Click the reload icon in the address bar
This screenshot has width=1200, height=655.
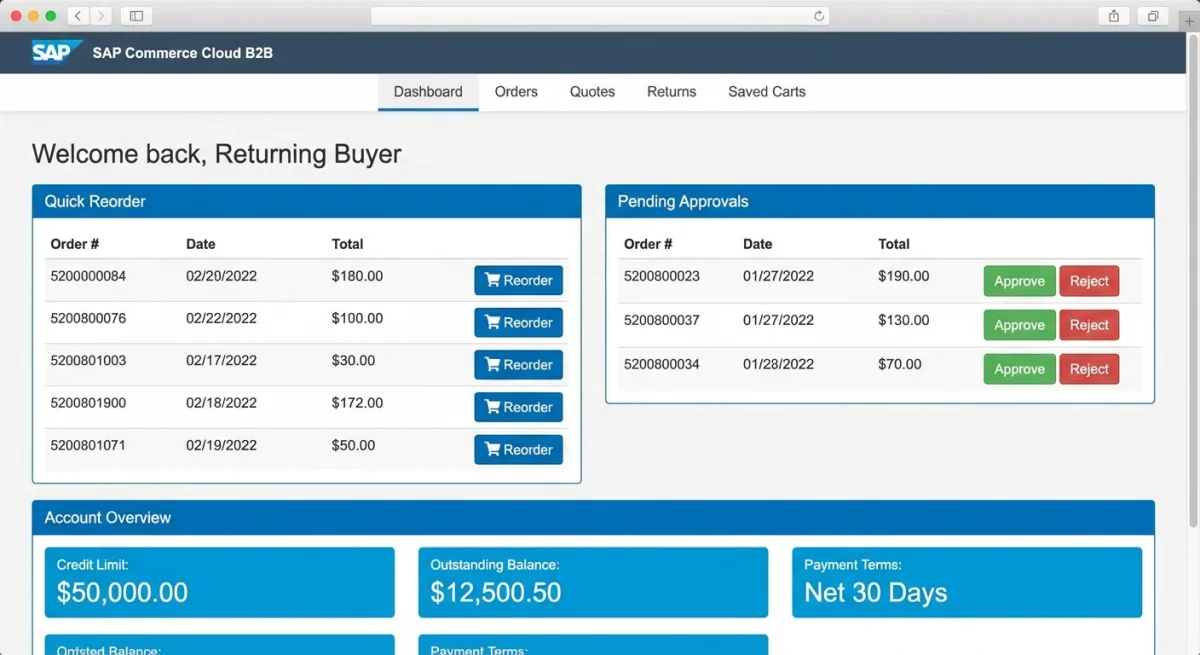click(818, 16)
